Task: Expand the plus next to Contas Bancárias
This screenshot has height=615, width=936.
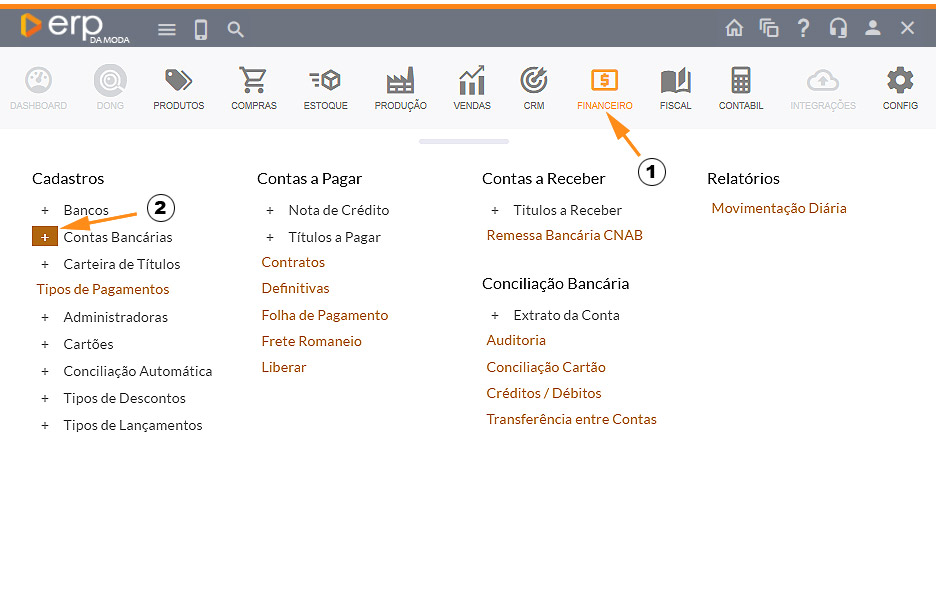Action: pos(45,237)
